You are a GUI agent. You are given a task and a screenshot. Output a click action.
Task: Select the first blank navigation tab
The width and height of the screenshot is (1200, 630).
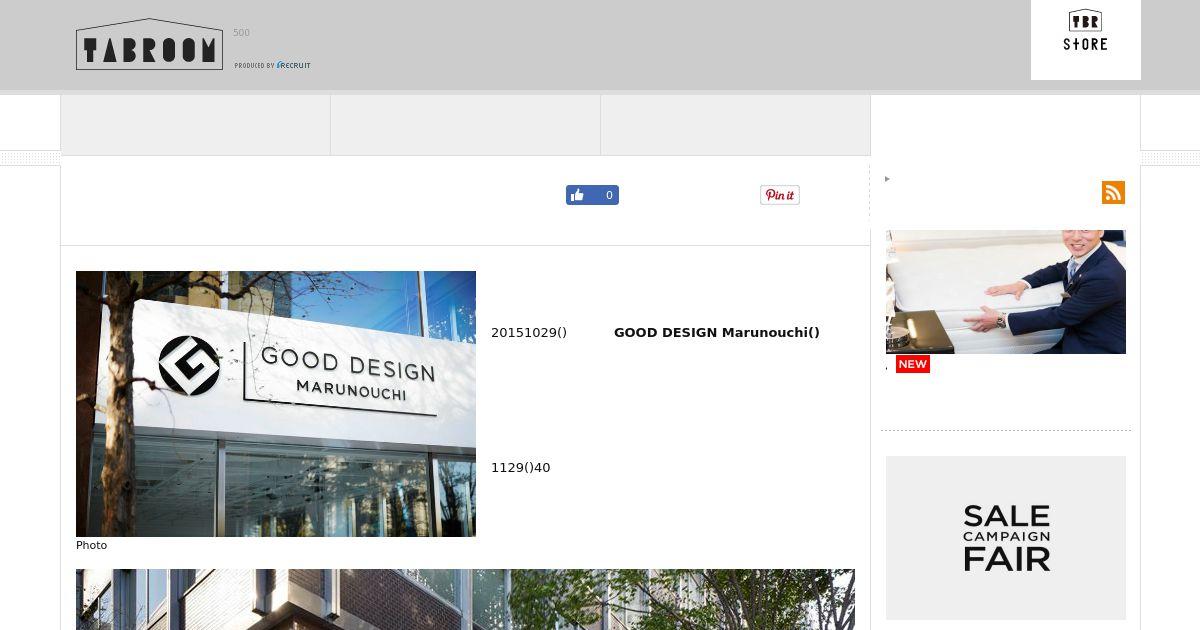coord(195,125)
